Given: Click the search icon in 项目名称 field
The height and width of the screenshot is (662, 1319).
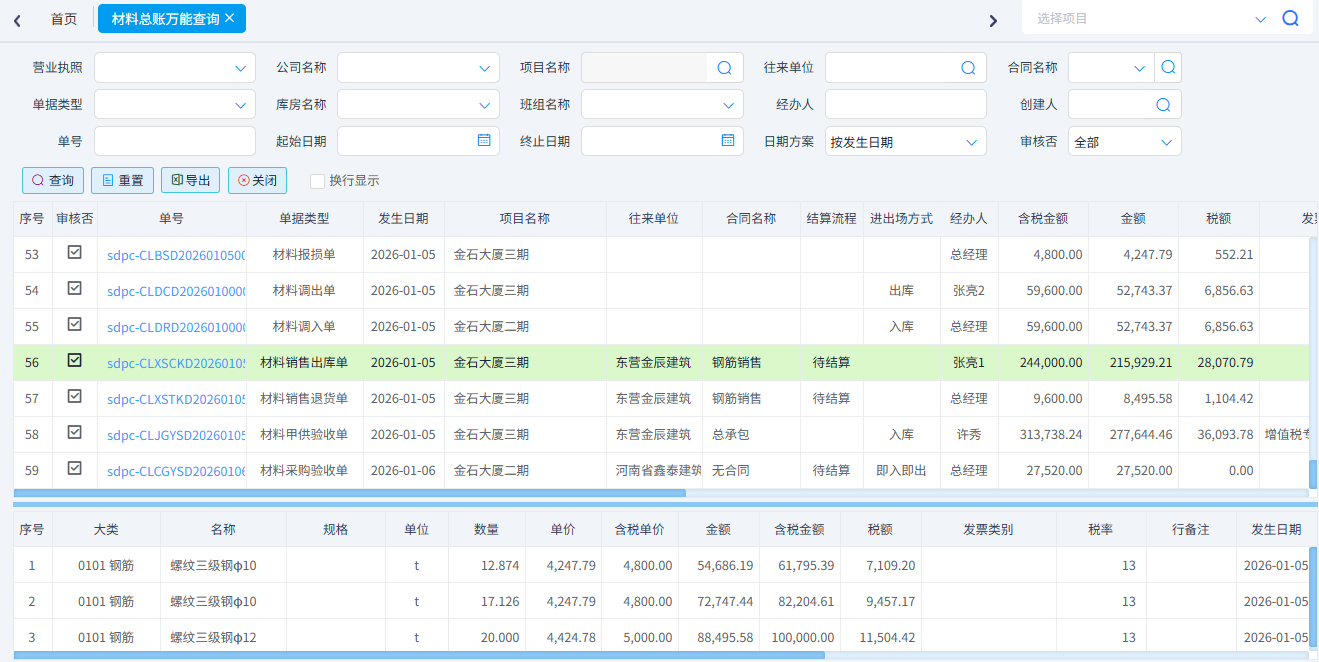Looking at the screenshot, I should click(x=724, y=68).
